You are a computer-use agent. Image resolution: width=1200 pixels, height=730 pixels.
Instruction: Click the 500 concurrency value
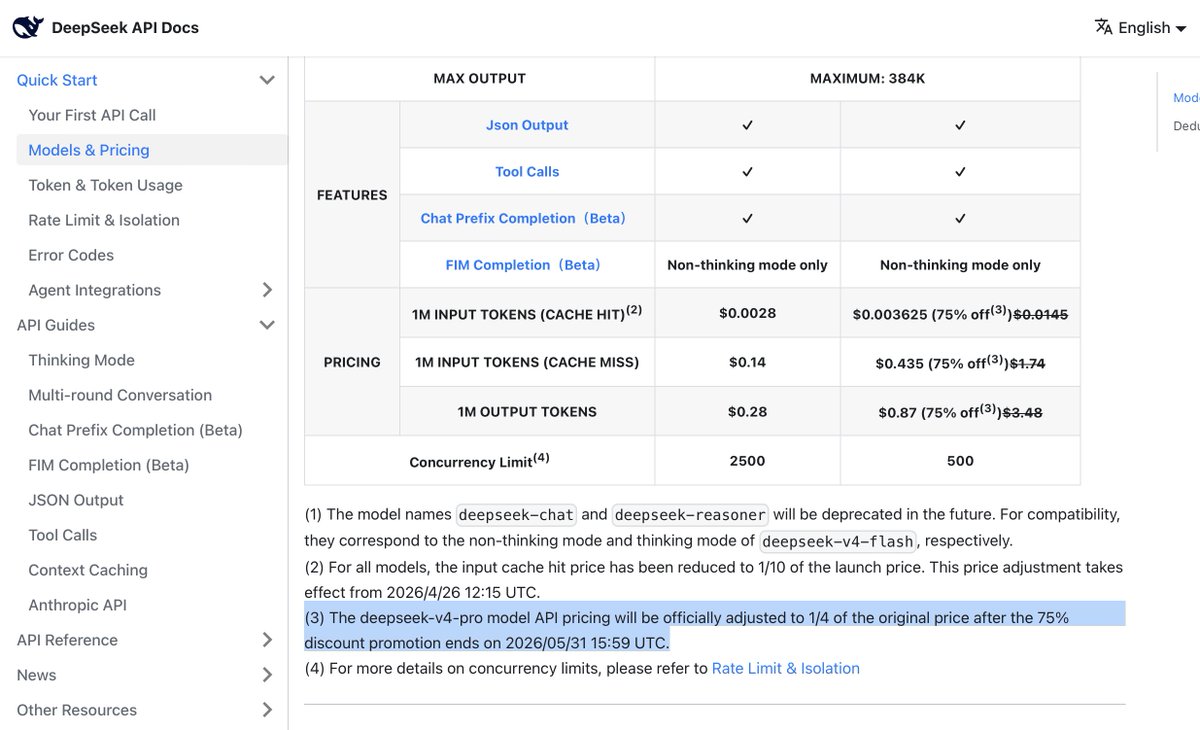pos(960,461)
